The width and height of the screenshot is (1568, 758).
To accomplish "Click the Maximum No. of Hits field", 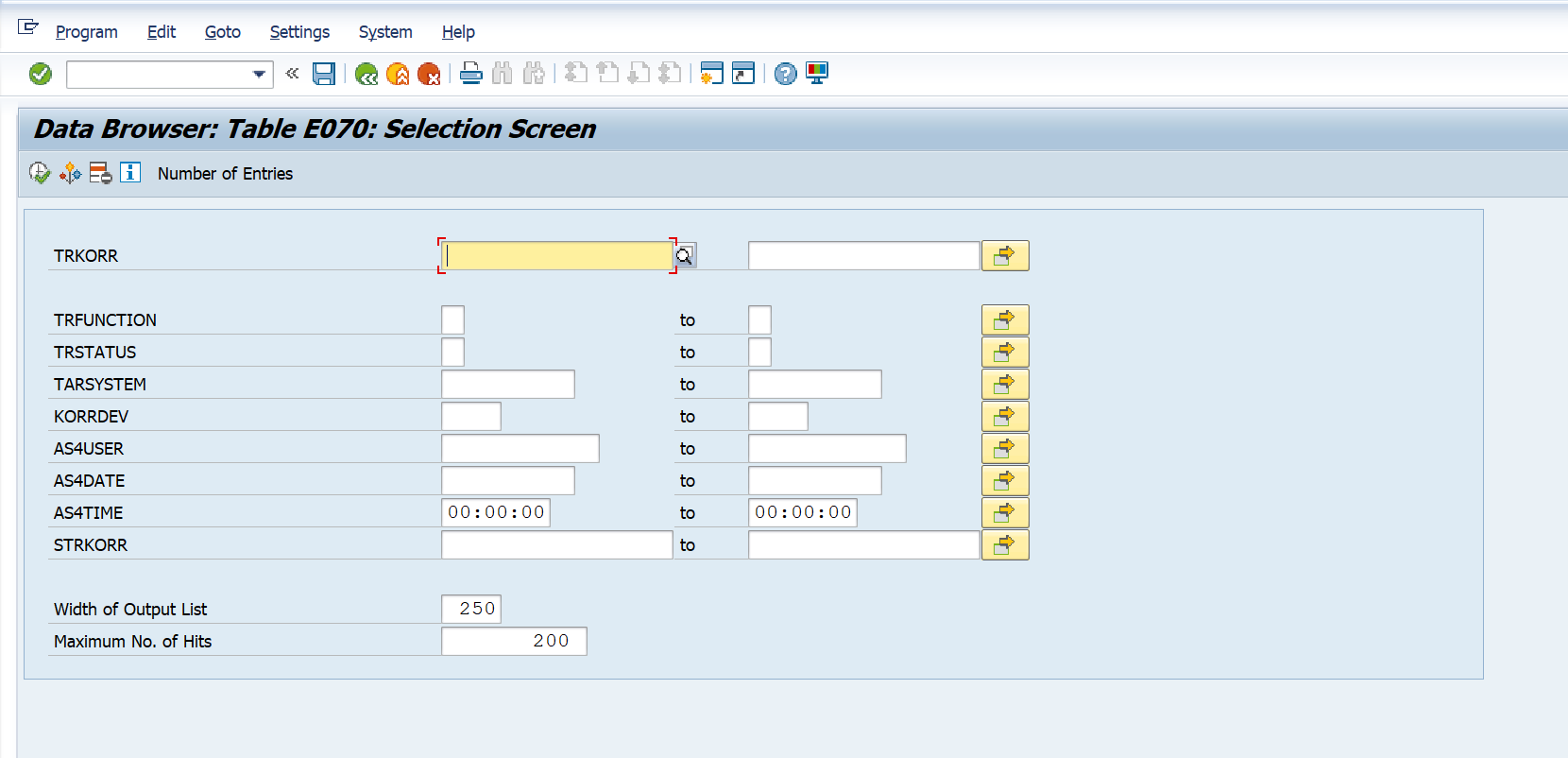I will click(x=514, y=641).
